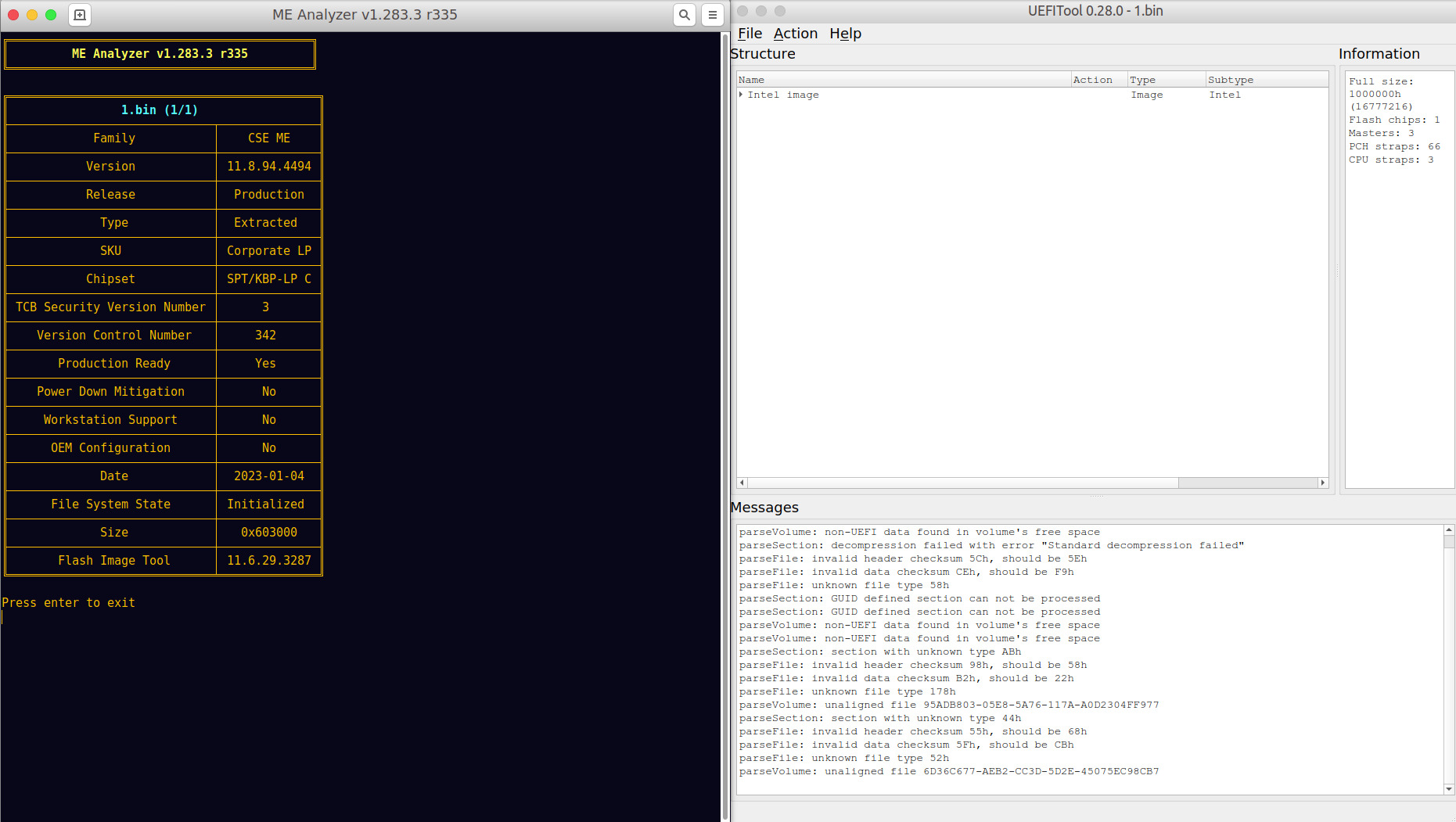Select message 'section with unknown type 44h'
Image resolution: width=1456 pixels, height=822 pixels.
880,718
